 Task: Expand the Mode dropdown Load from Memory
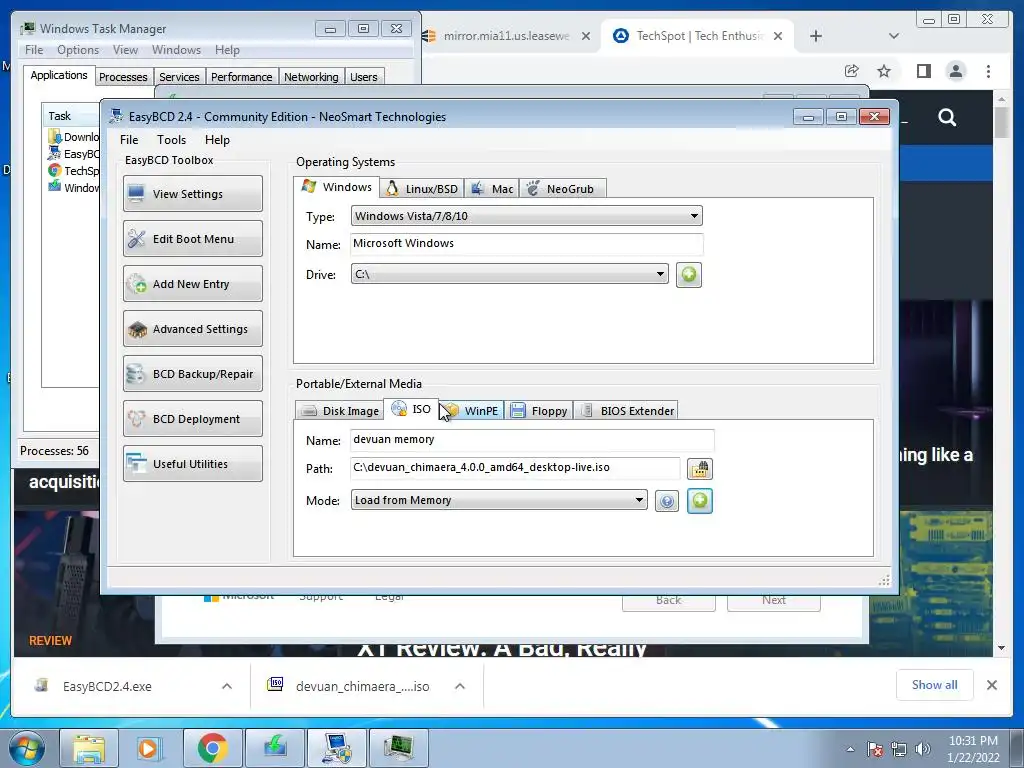pyautogui.click(x=499, y=500)
